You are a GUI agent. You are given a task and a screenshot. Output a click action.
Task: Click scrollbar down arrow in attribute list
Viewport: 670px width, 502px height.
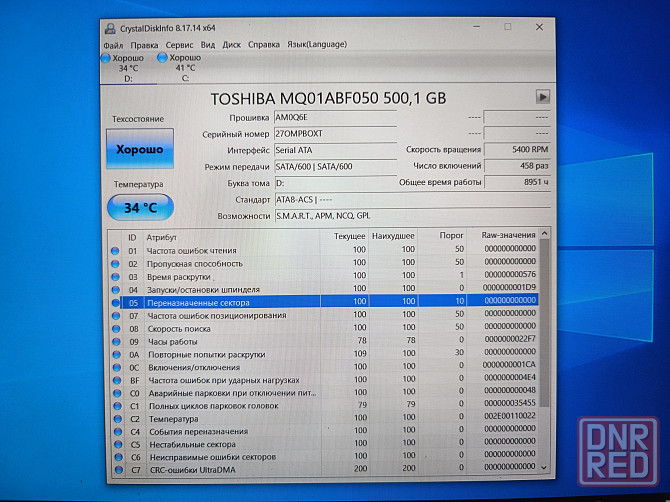[544, 467]
